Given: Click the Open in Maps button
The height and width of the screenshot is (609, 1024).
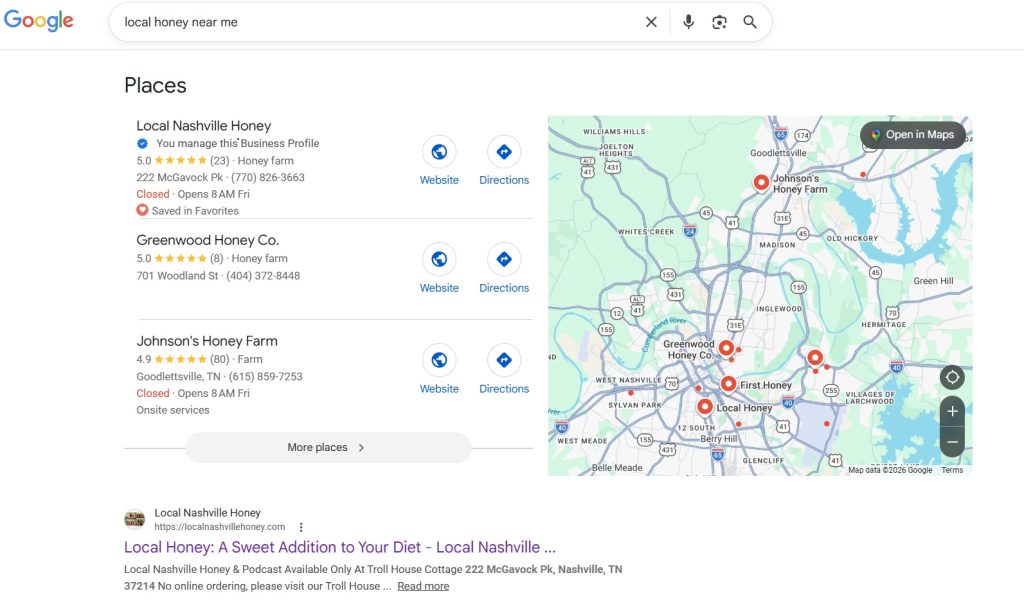Looking at the screenshot, I should pos(912,135).
